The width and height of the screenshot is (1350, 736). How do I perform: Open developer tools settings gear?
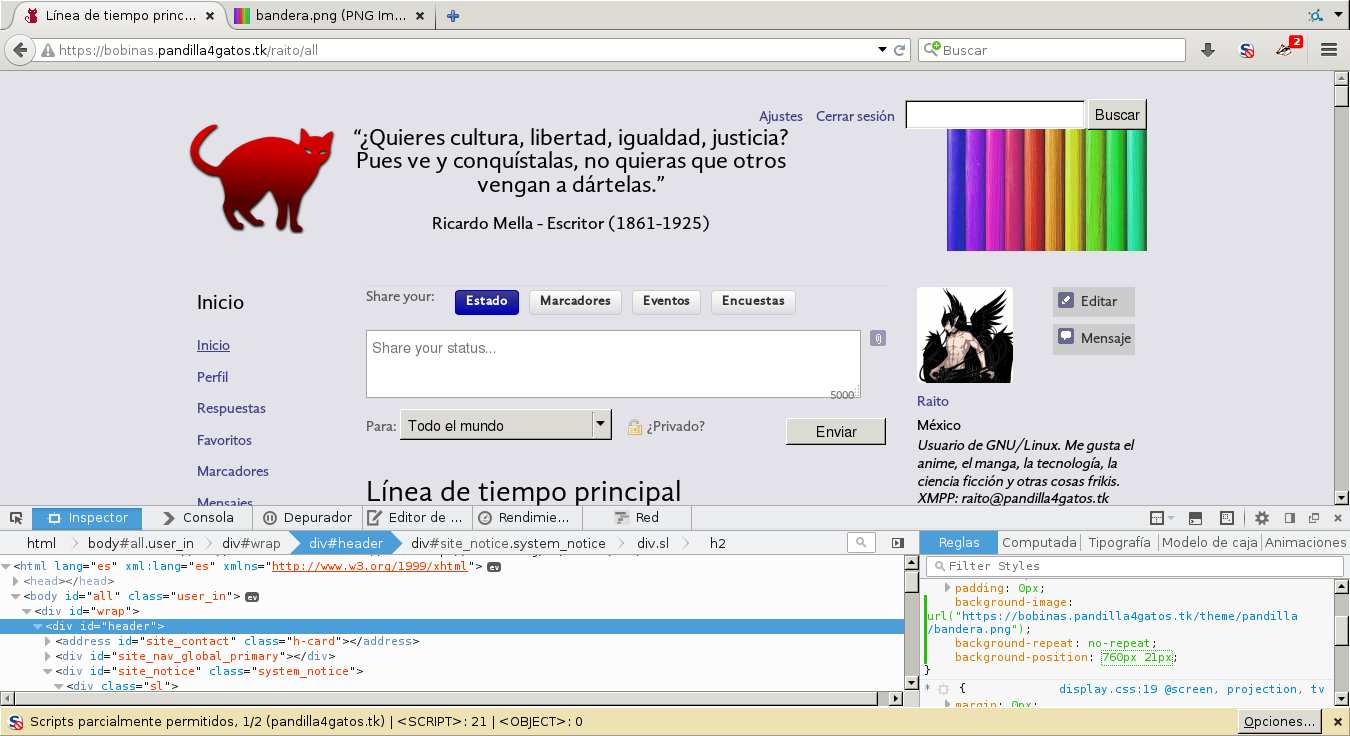coord(1262,518)
